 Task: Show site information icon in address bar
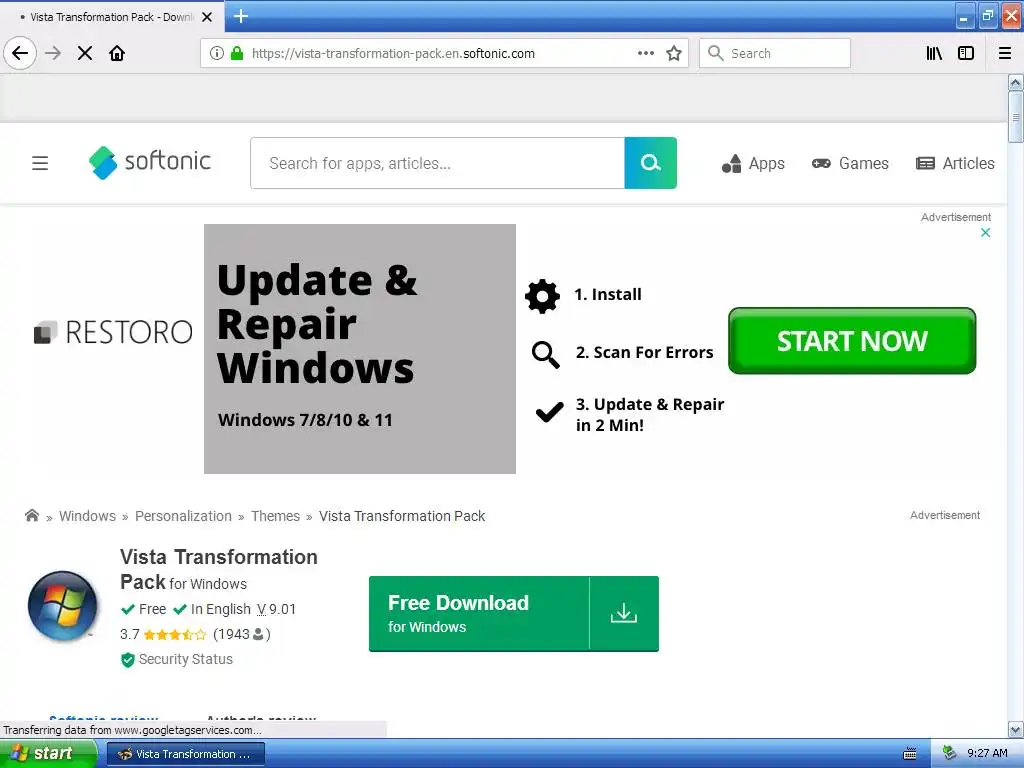tap(217, 53)
